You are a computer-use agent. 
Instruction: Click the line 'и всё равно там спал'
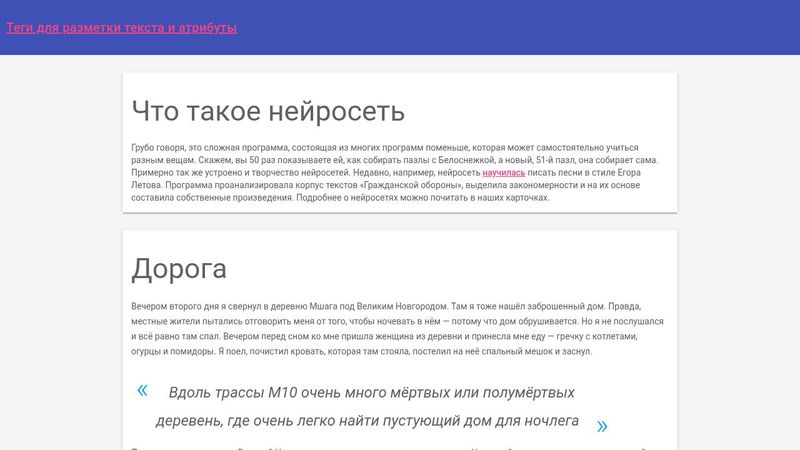(384, 336)
